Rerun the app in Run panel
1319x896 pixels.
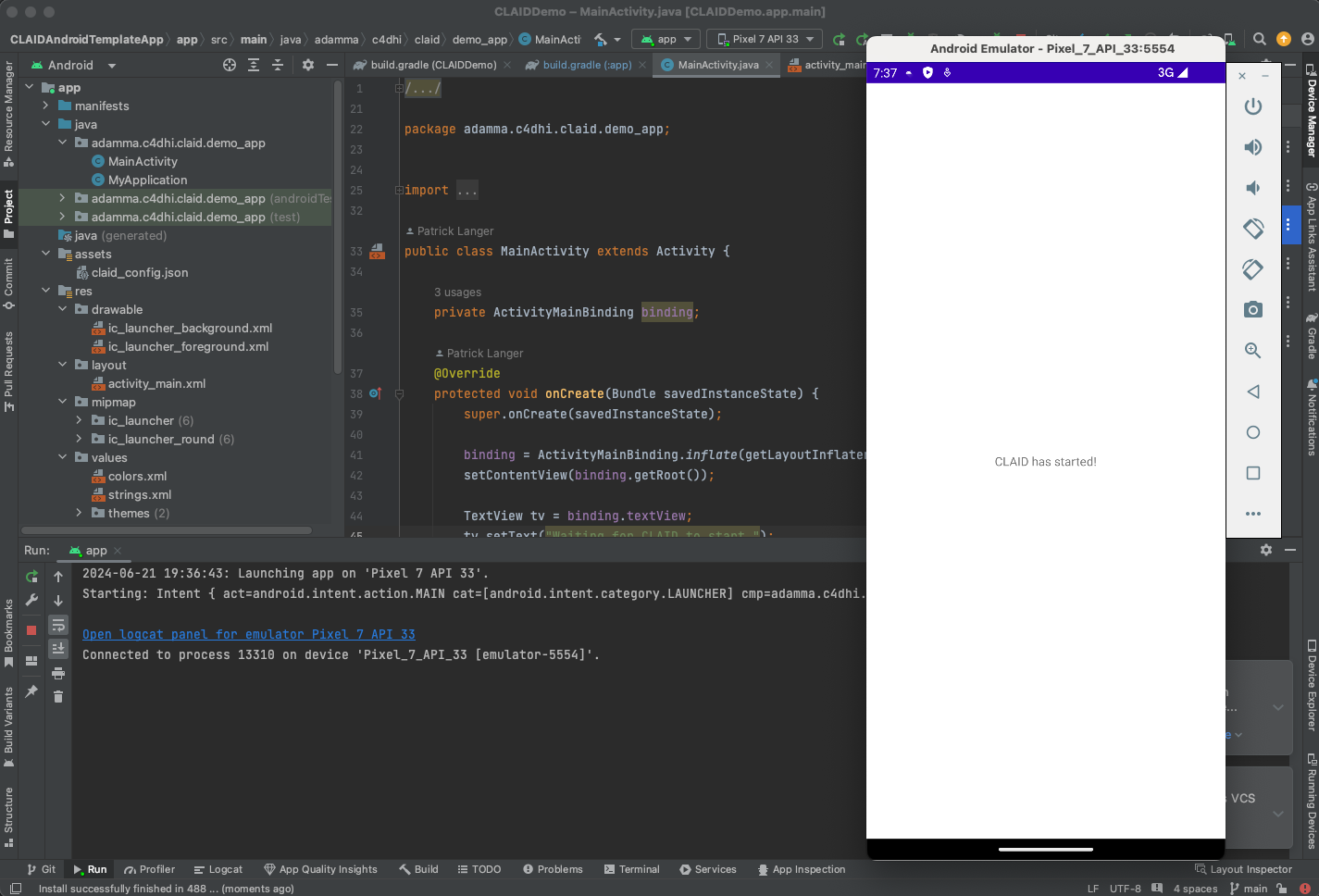tap(31, 576)
